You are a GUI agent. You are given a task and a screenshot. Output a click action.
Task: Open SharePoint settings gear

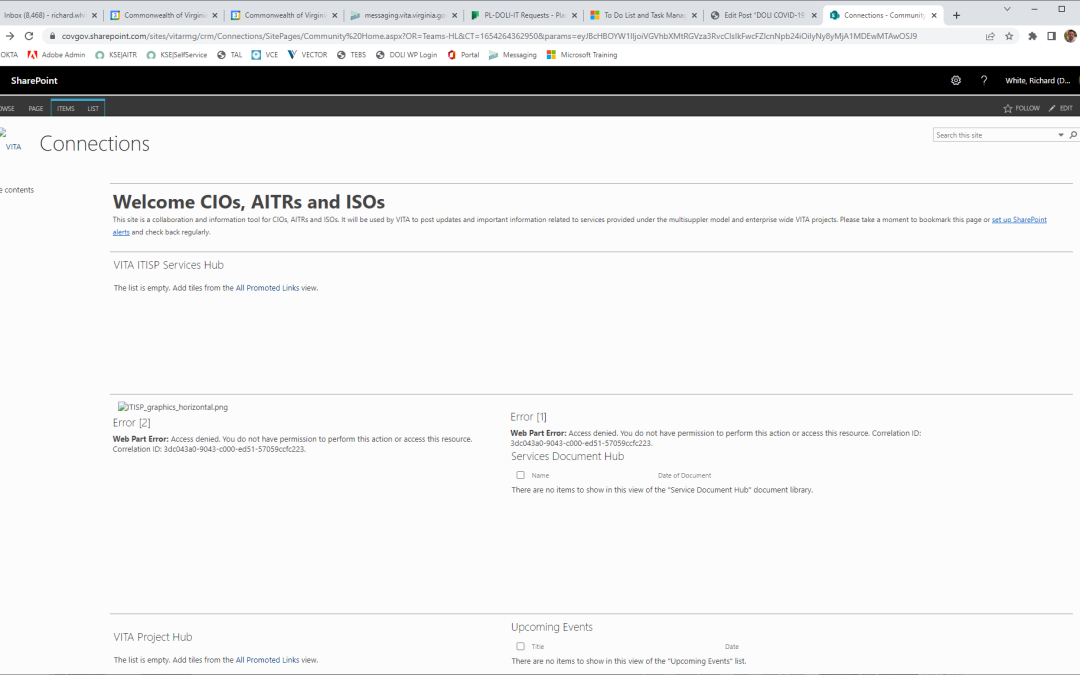click(x=956, y=80)
